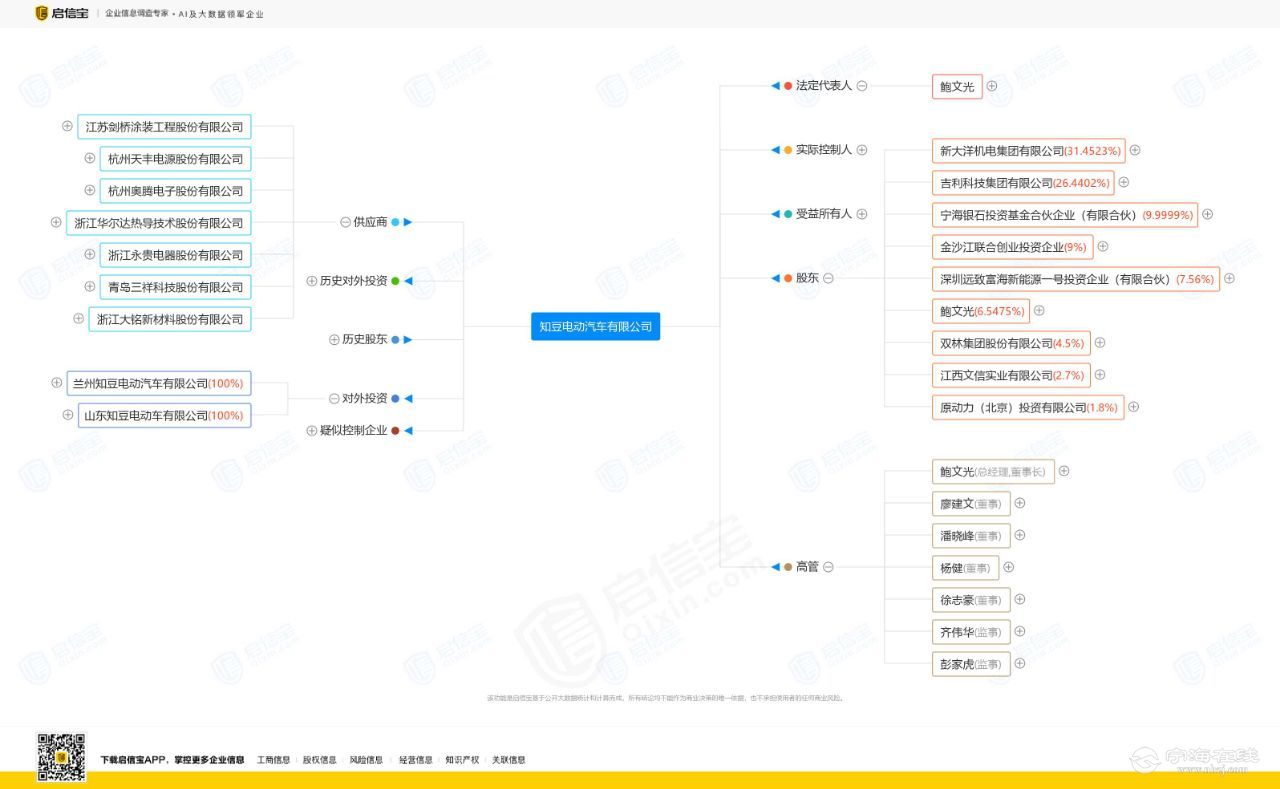Open the 关联信息 footer tab

[x=508, y=760]
